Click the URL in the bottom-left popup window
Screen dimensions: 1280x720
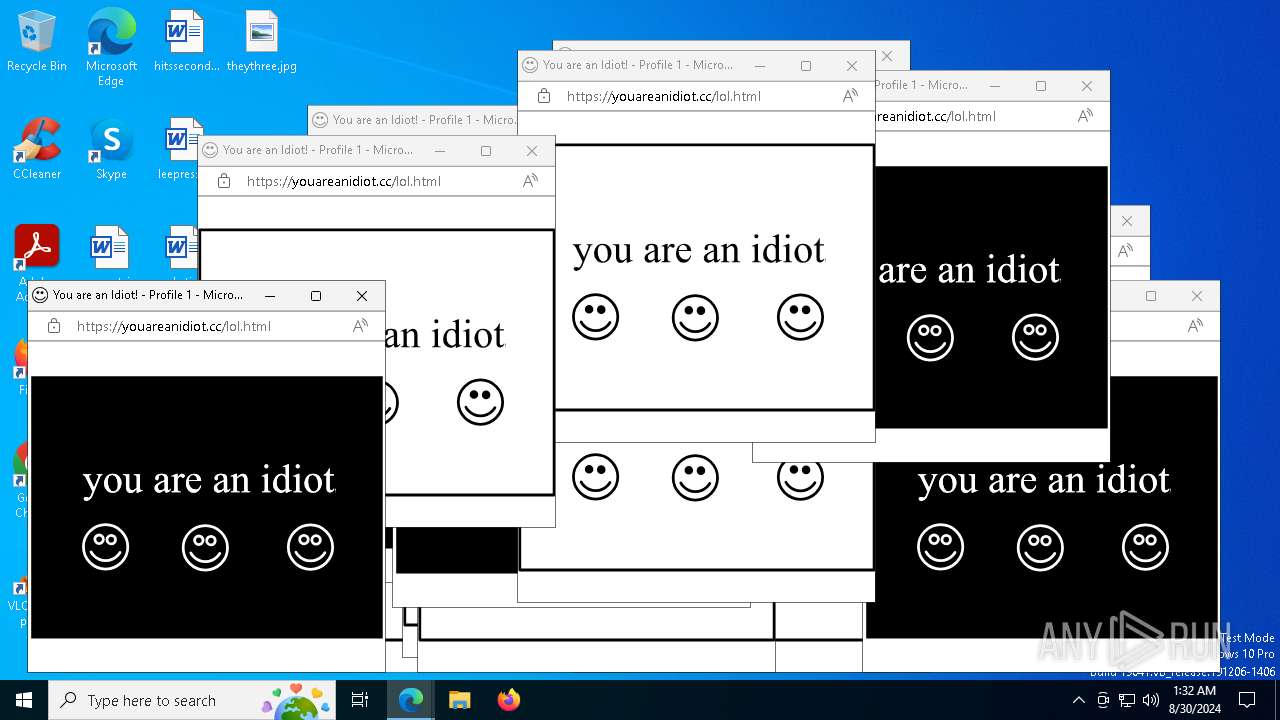pyautogui.click(x=174, y=326)
